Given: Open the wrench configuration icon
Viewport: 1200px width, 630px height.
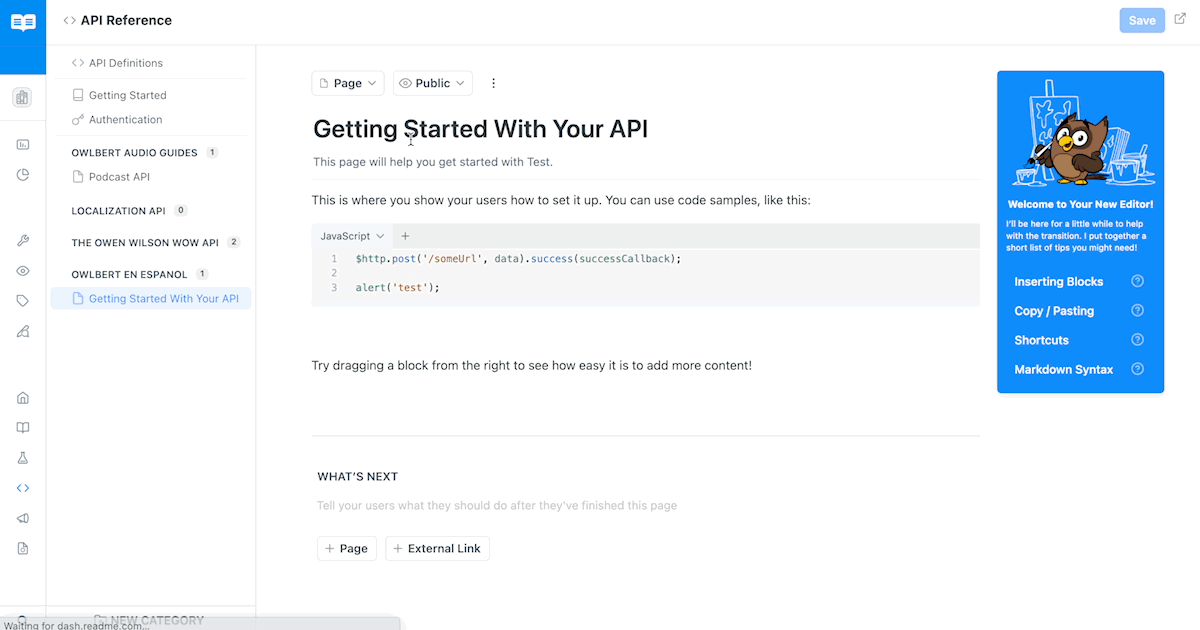Looking at the screenshot, I should [23, 241].
